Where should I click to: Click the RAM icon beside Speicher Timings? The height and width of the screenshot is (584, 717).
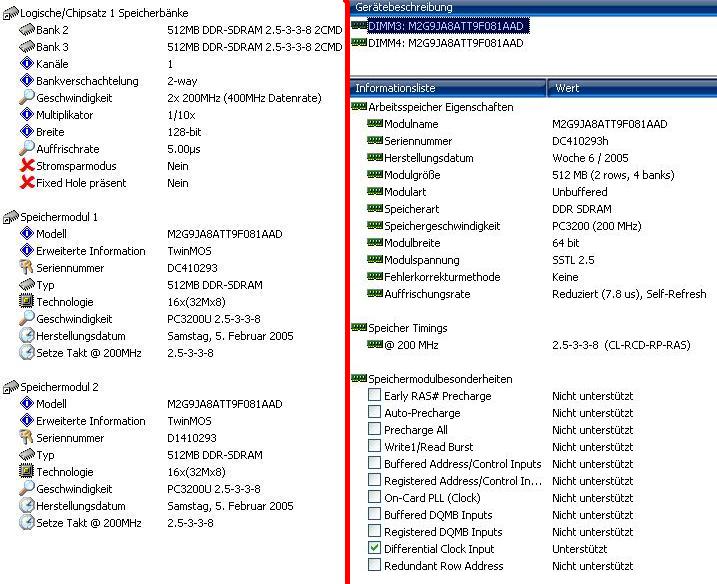(359, 327)
